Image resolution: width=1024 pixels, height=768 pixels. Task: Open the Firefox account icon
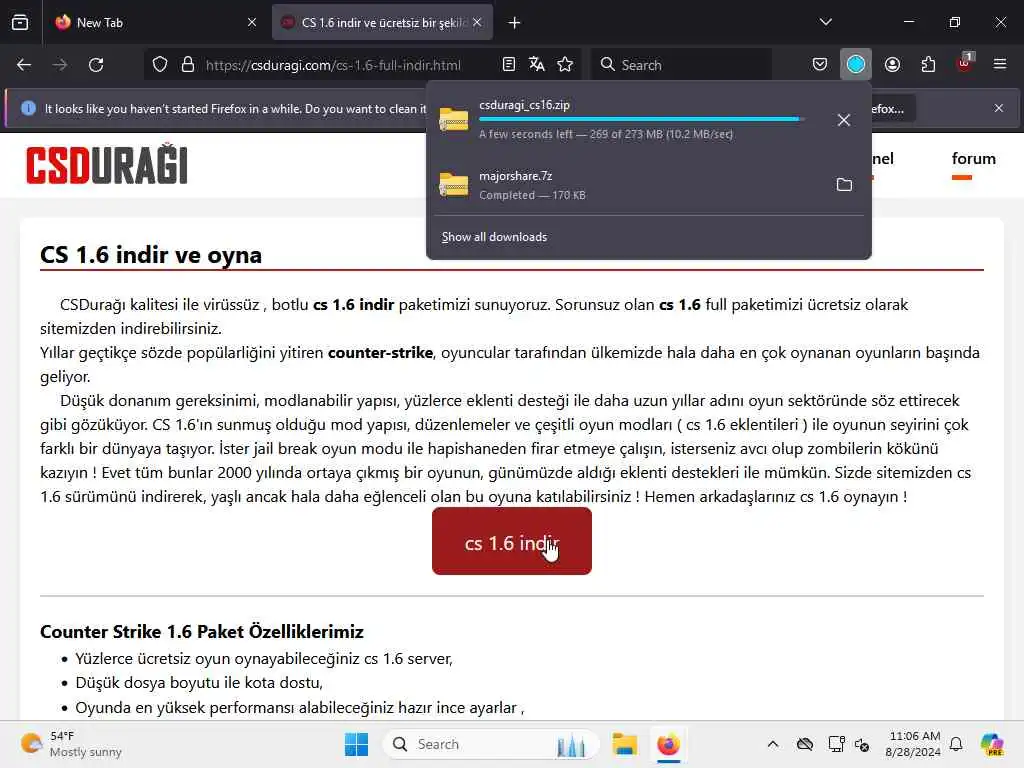click(892, 64)
